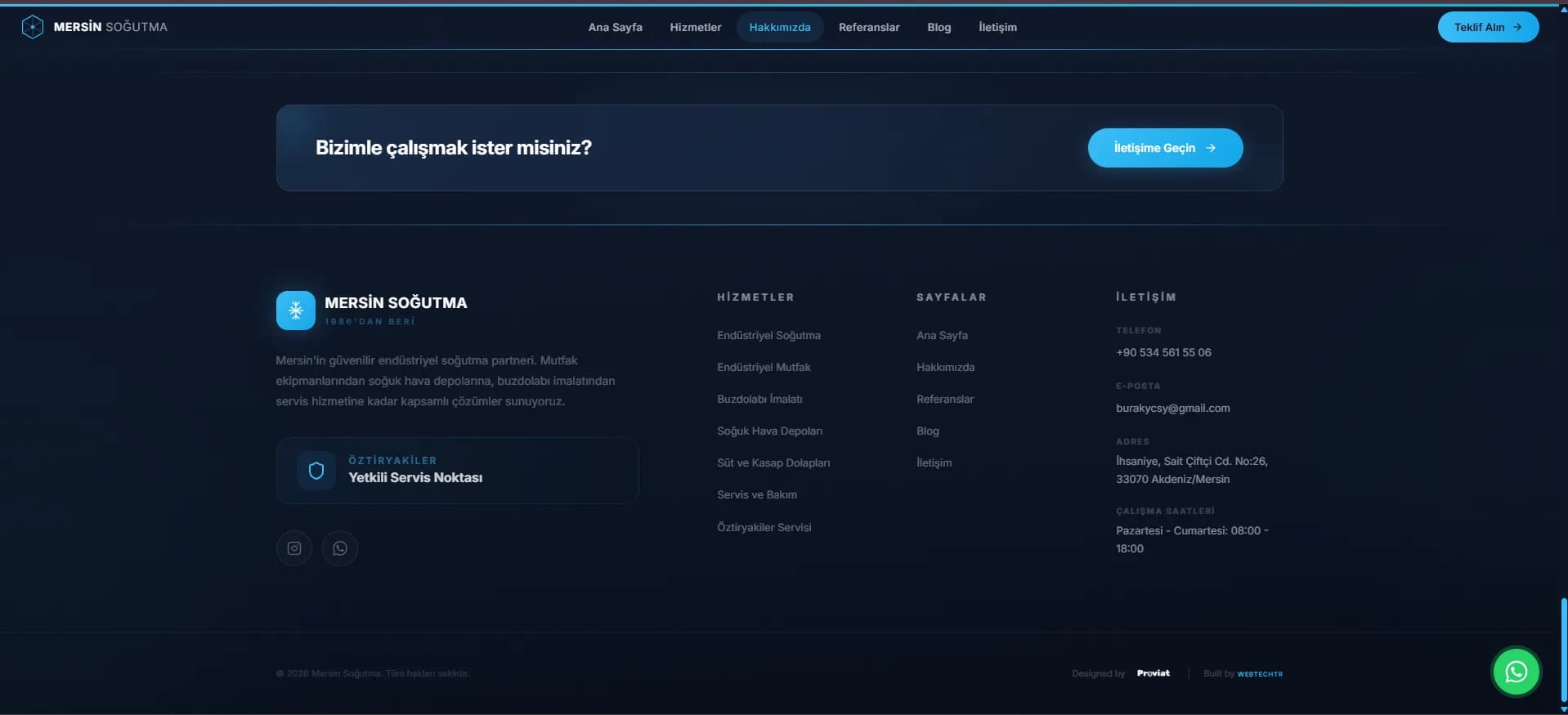Follow the Referanslar link under Sayfalar

[945, 399]
